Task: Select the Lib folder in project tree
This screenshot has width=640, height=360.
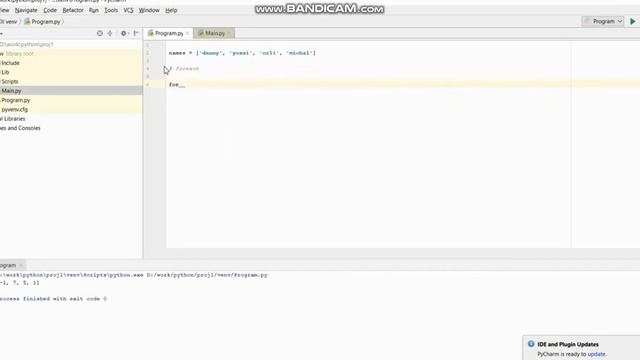Action: (x=5, y=72)
